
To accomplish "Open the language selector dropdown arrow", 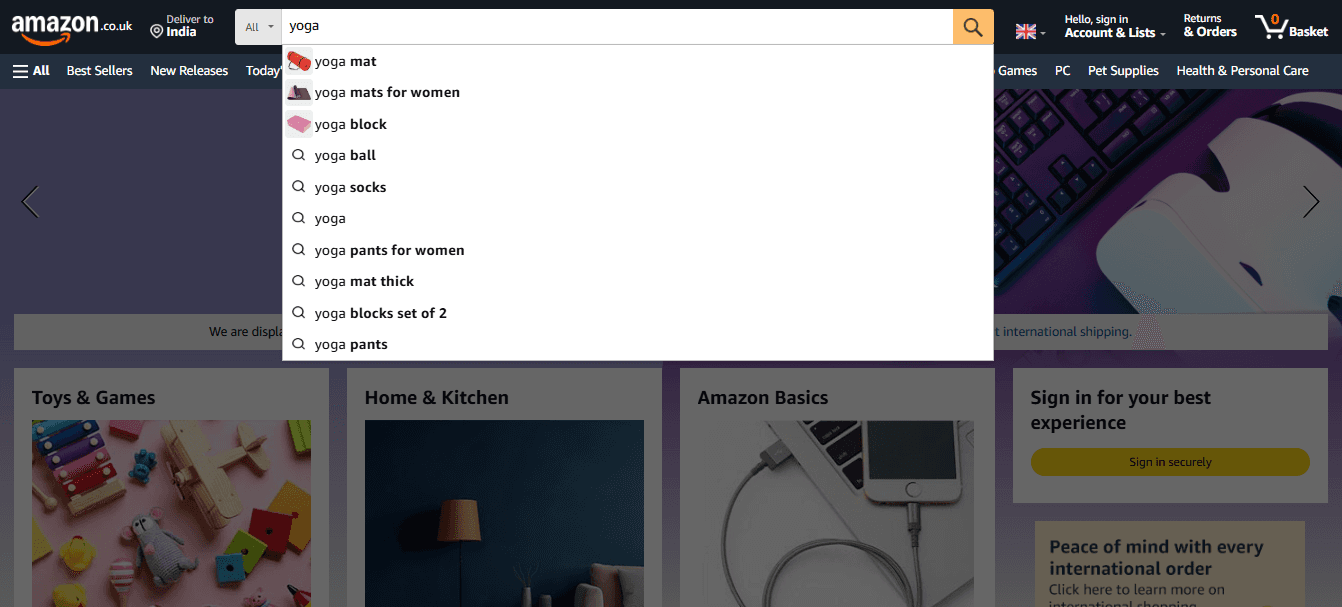I will 1042,33.
